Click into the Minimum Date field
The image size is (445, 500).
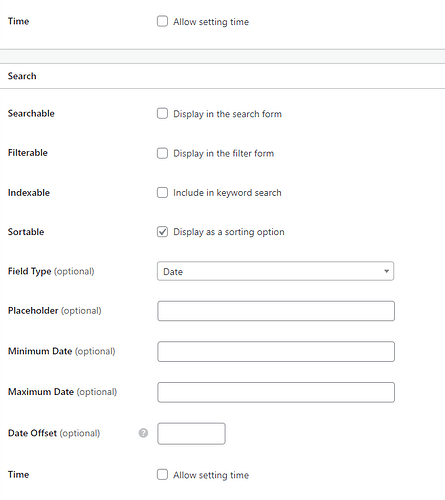click(x=276, y=351)
